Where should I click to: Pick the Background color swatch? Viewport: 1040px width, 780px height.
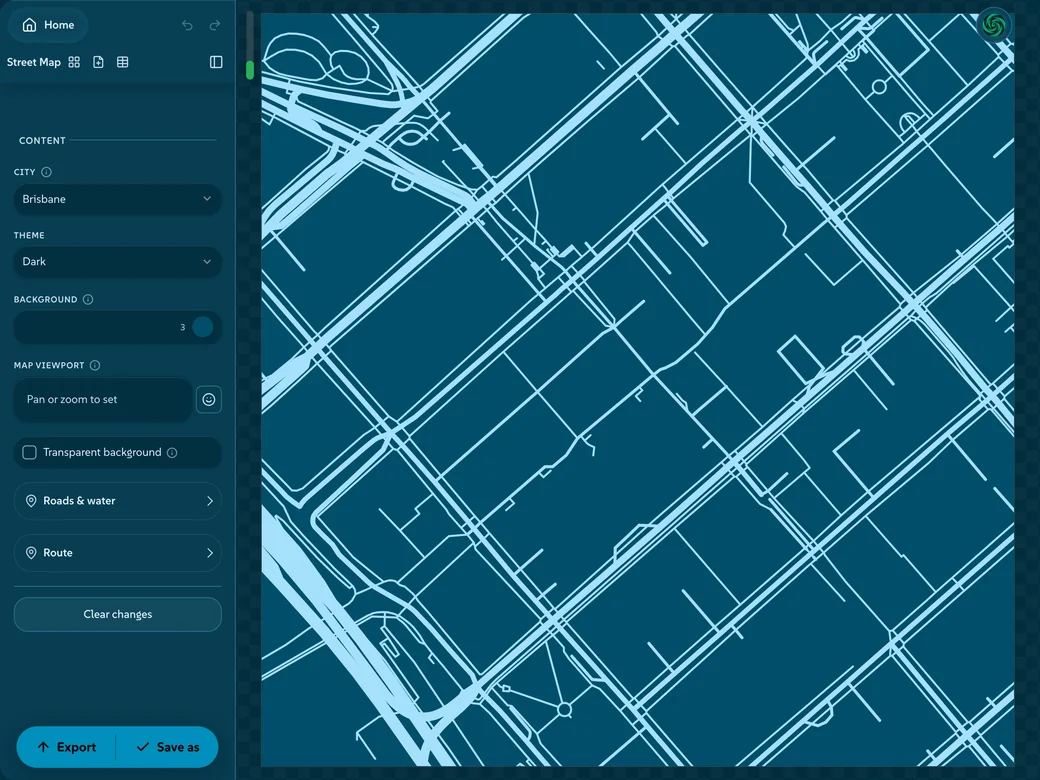pyautogui.click(x=203, y=327)
